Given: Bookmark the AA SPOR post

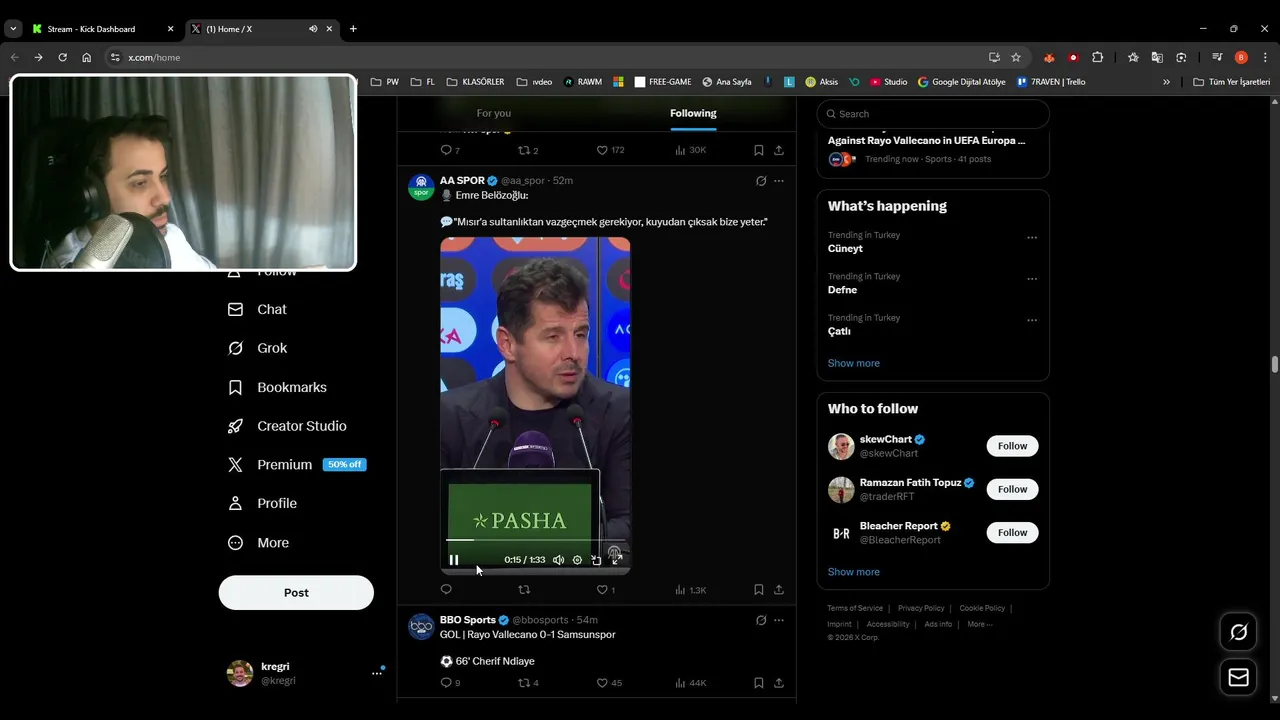Looking at the screenshot, I should [759, 590].
